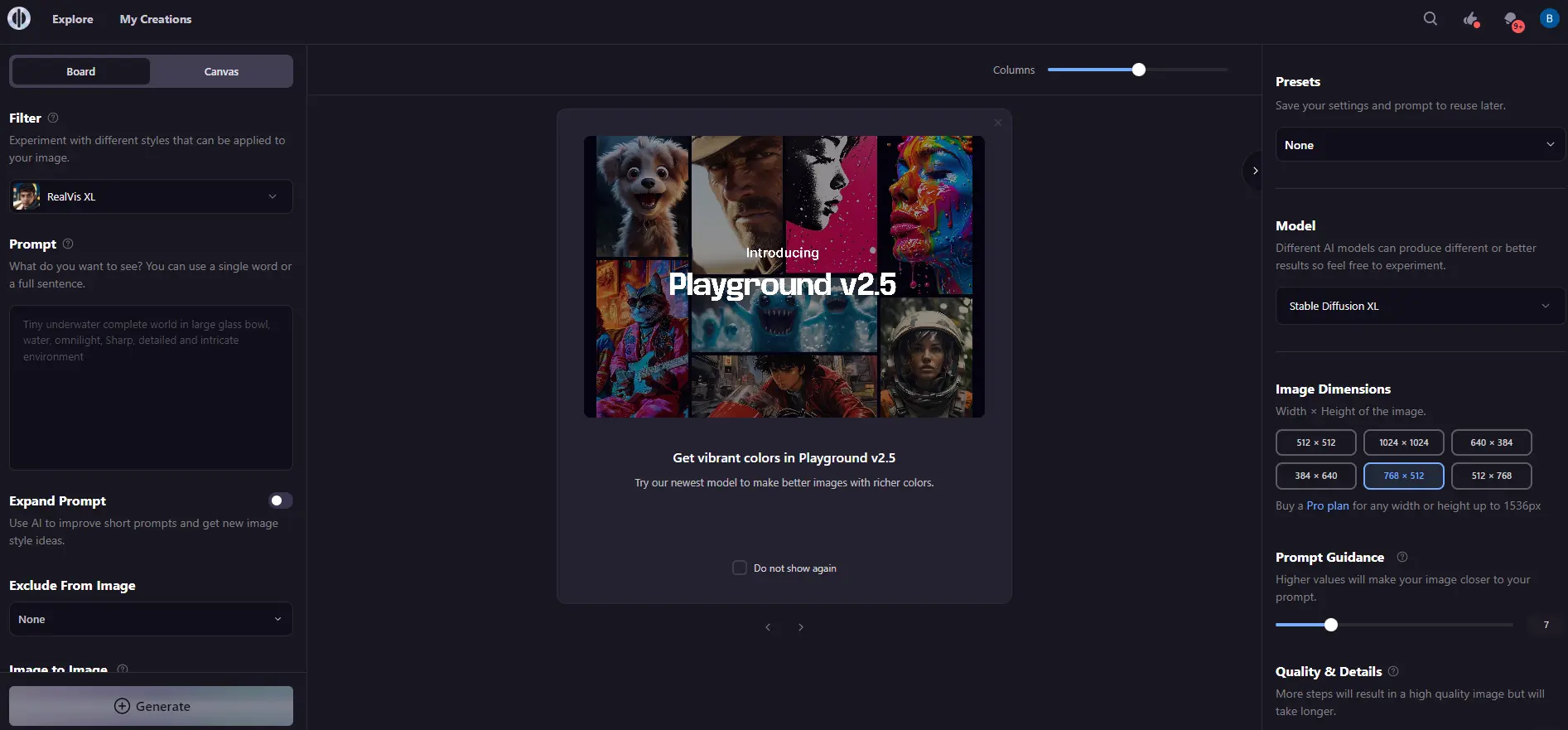1568x730 pixels.
Task: Click the Prompt Guidance help icon
Action: [1402, 557]
